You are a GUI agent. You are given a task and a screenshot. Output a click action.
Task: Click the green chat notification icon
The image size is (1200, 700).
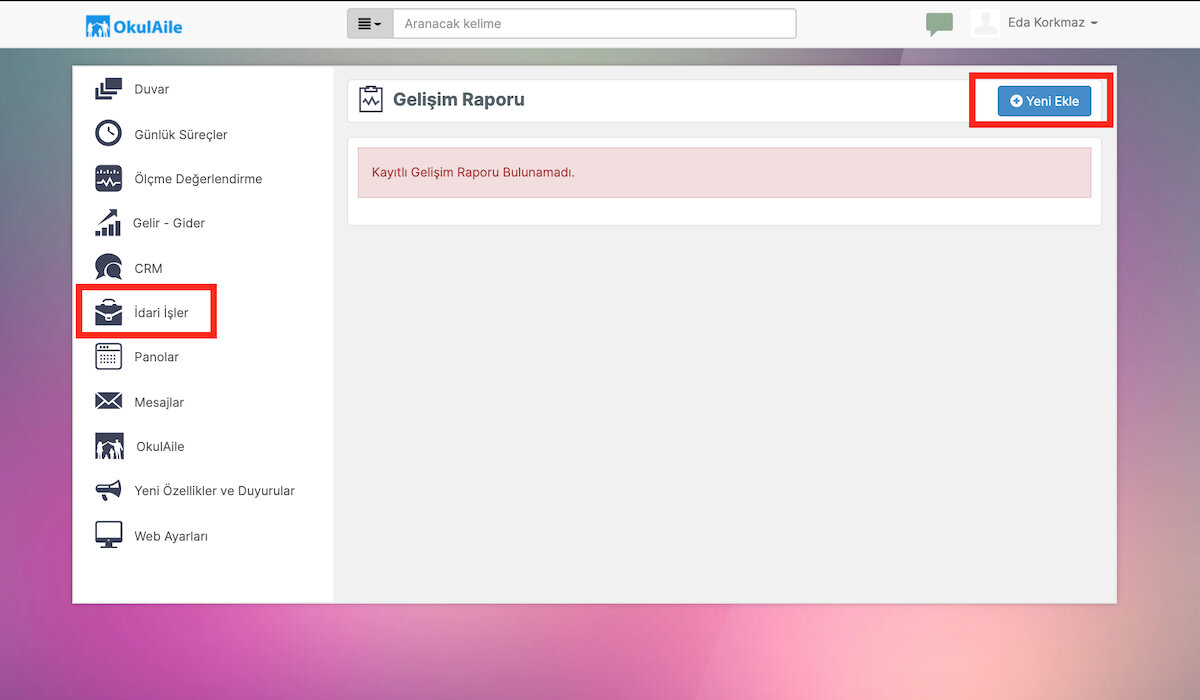(939, 24)
